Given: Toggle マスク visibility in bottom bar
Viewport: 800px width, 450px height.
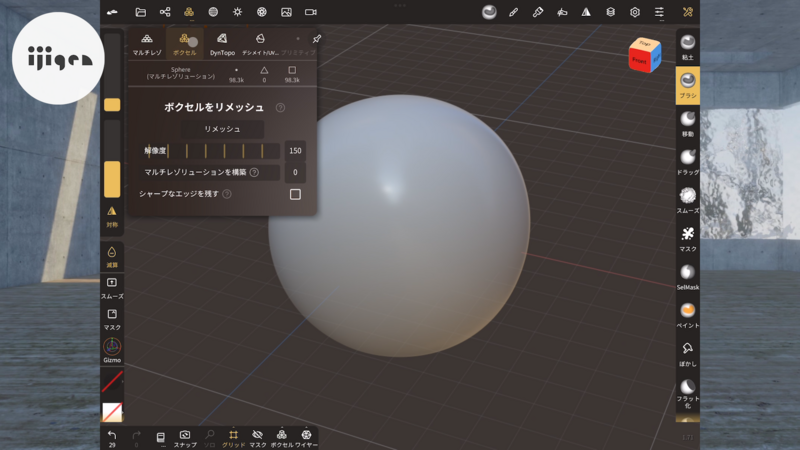Looking at the screenshot, I should (x=258, y=438).
